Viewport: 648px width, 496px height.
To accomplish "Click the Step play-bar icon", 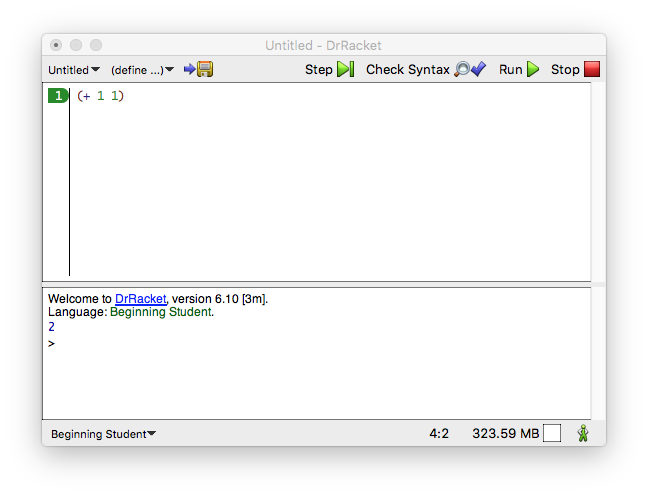I will click(345, 69).
